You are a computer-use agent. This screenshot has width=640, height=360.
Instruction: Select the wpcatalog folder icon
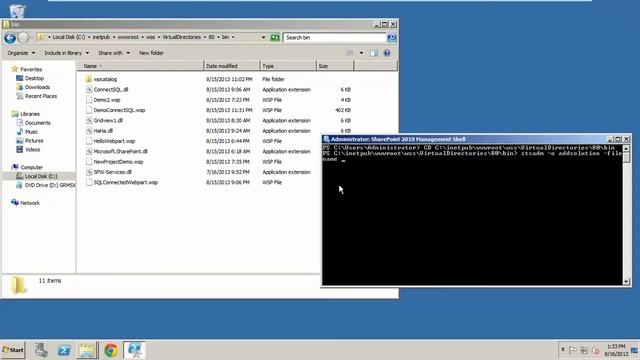pos(89,79)
